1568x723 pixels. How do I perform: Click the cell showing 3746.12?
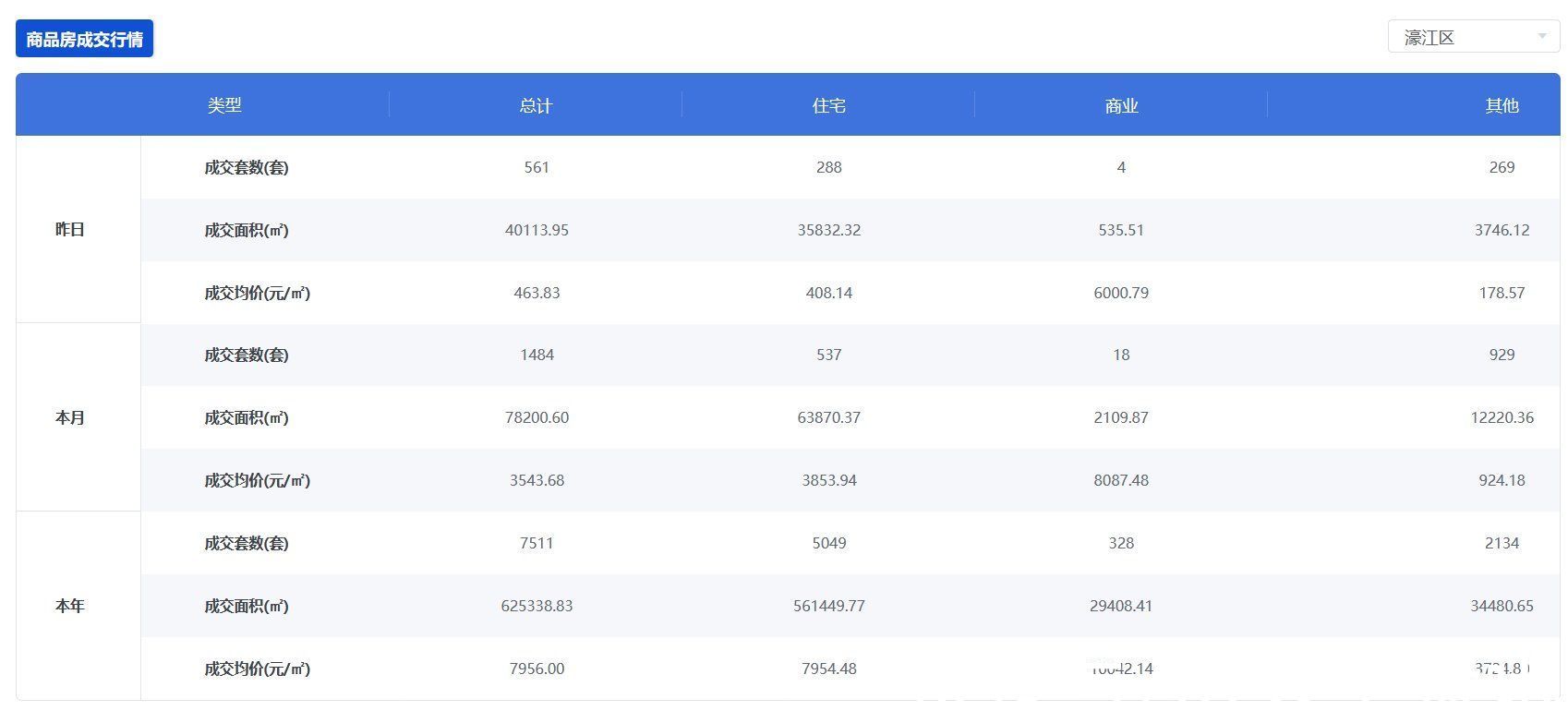[x=1502, y=230]
